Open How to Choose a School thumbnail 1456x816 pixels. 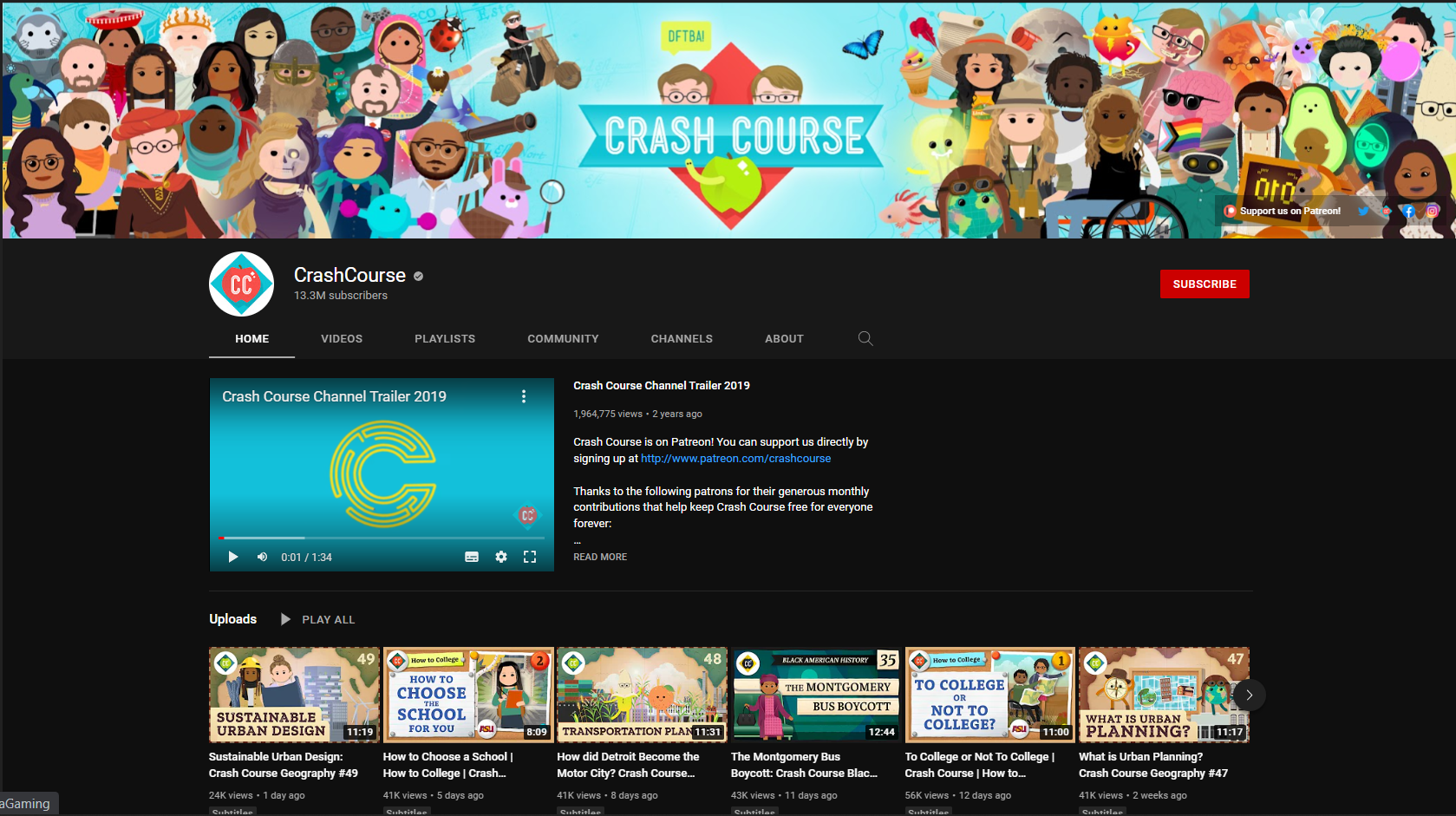tap(468, 695)
